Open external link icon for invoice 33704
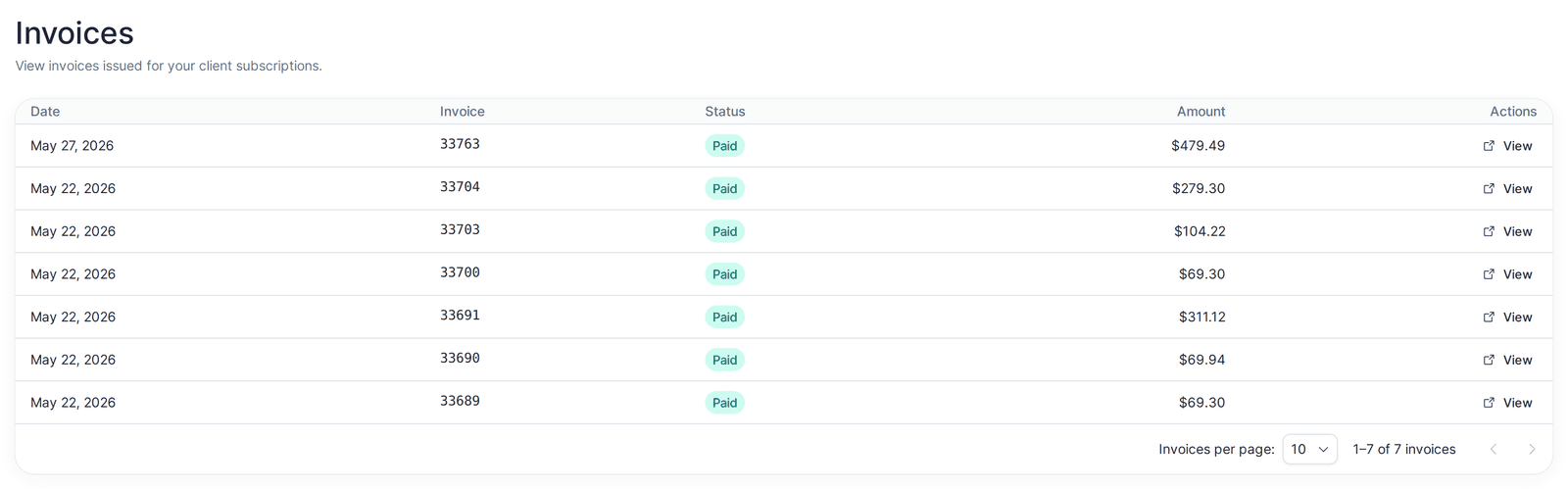The image size is (1568, 489). [x=1489, y=188]
